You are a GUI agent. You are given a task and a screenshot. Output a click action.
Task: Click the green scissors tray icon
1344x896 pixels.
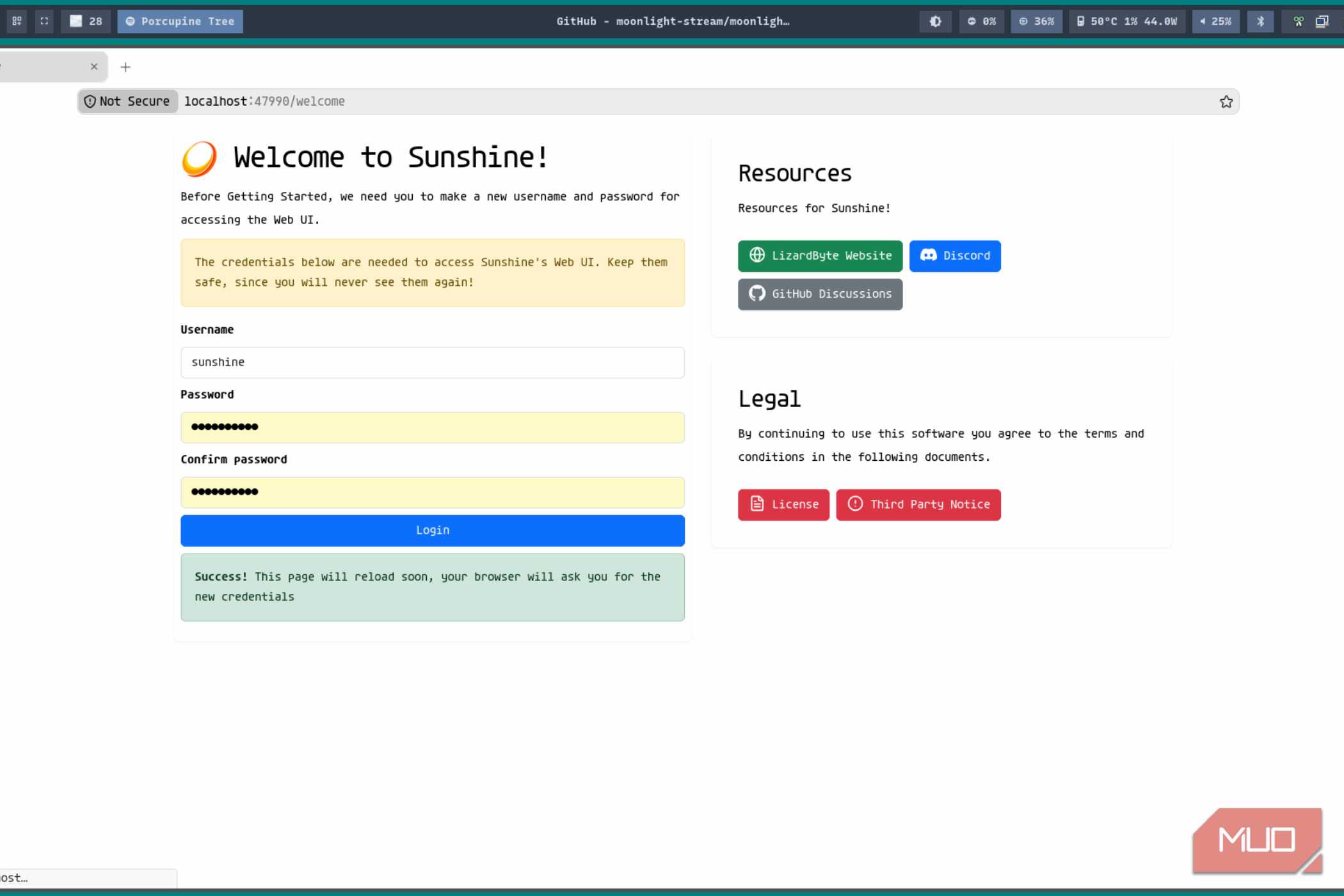click(1299, 21)
